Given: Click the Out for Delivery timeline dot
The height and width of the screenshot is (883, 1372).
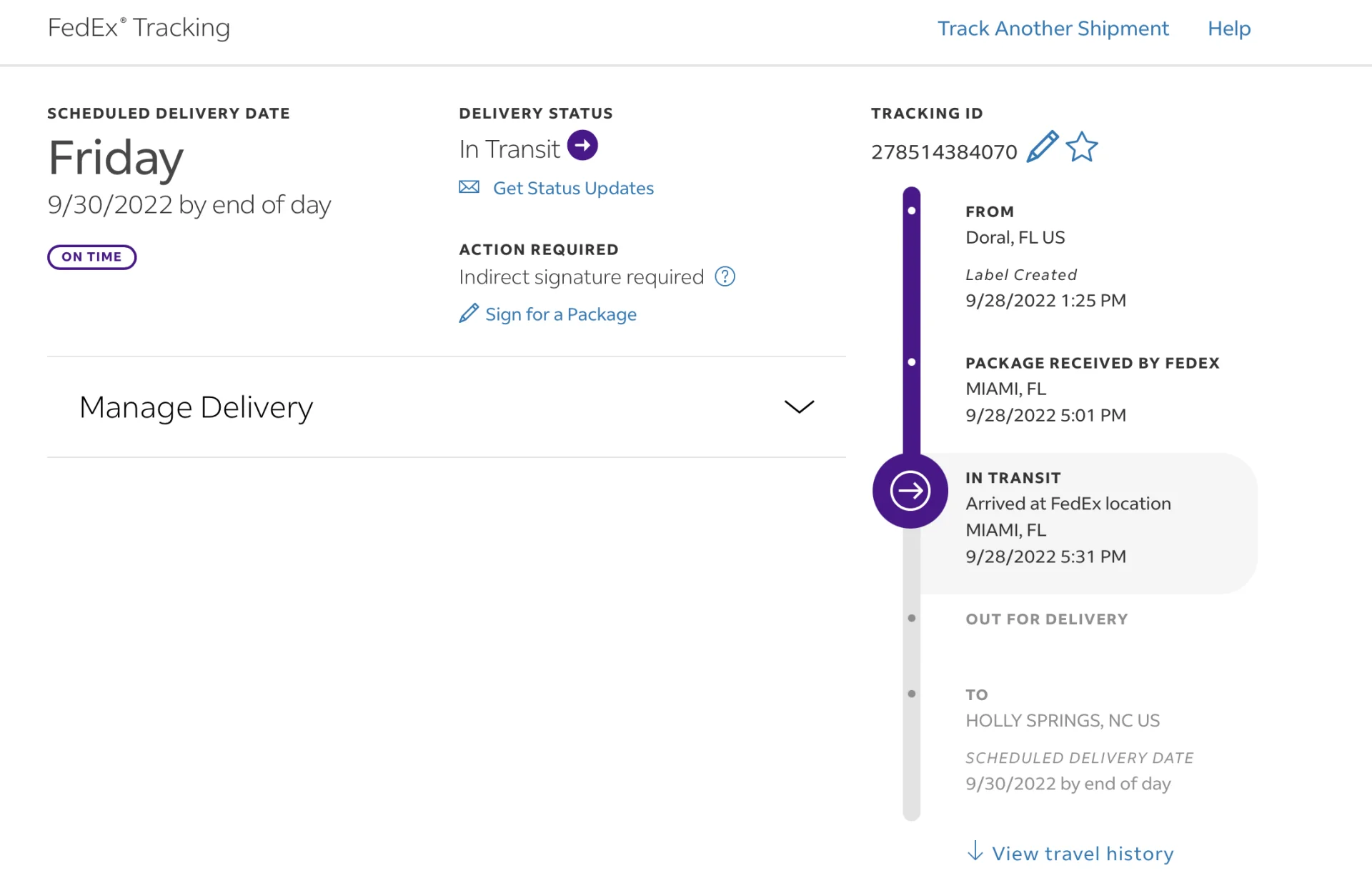Looking at the screenshot, I should [x=911, y=618].
